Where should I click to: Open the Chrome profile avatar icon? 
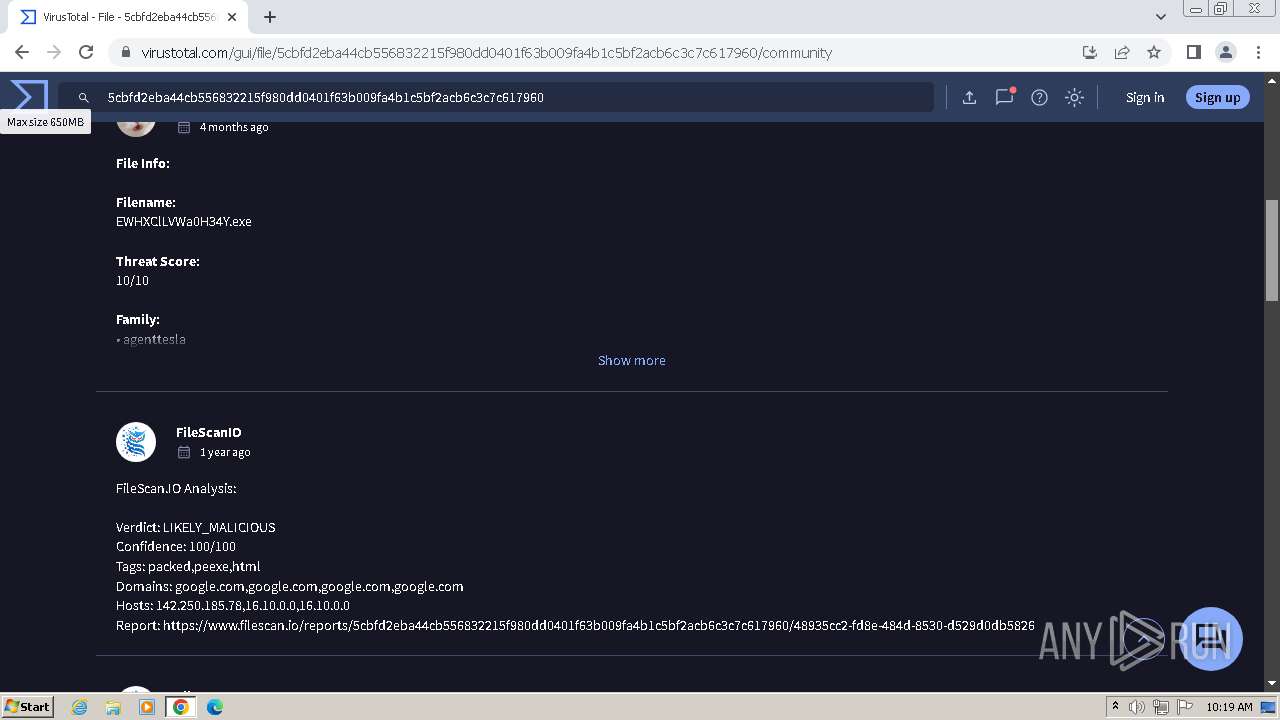click(x=1225, y=52)
